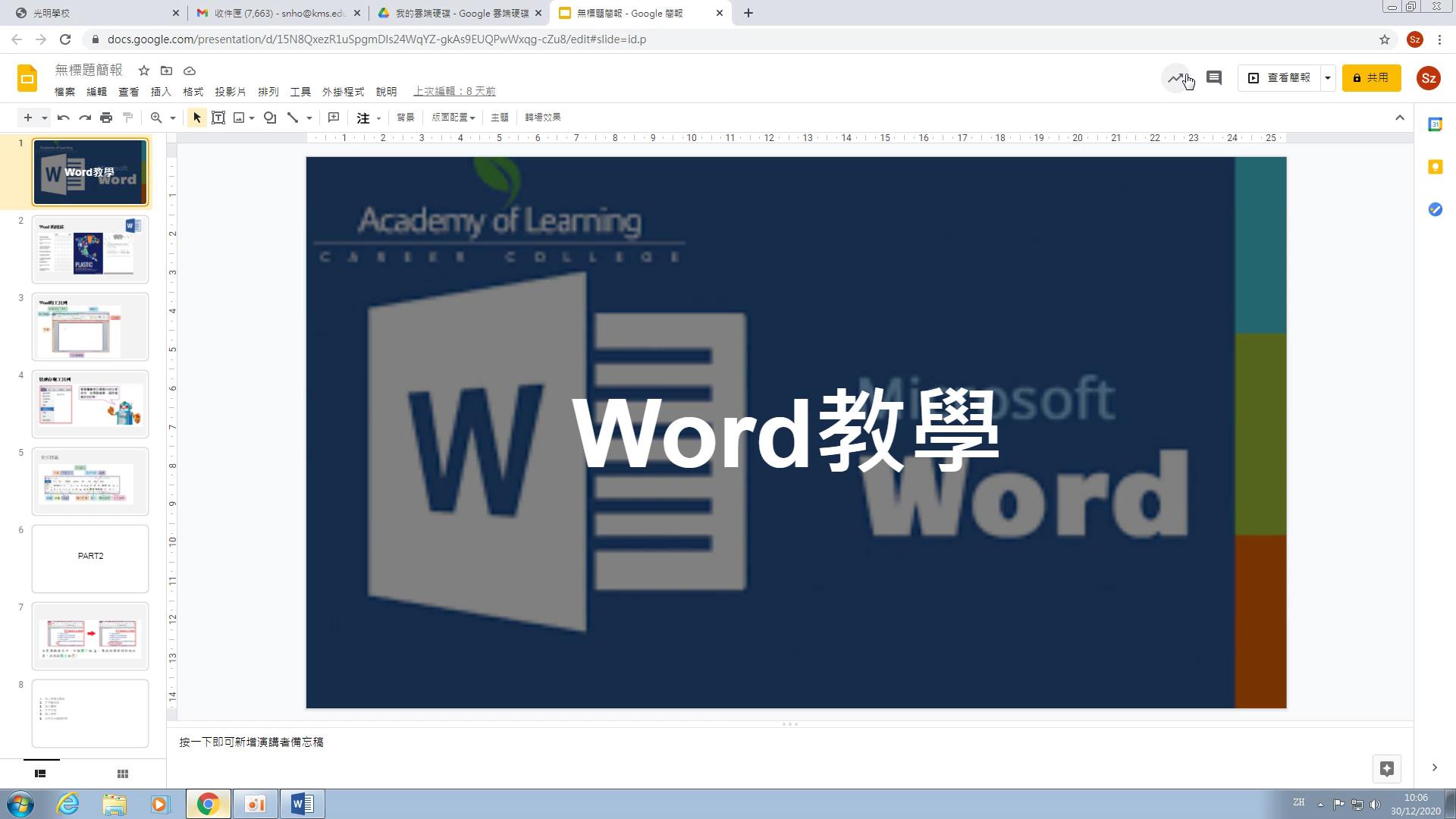Open the 版面配置 layout dropdown
Image resolution: width=1456 pixels, height=819 pixels.
pos(453,118)
